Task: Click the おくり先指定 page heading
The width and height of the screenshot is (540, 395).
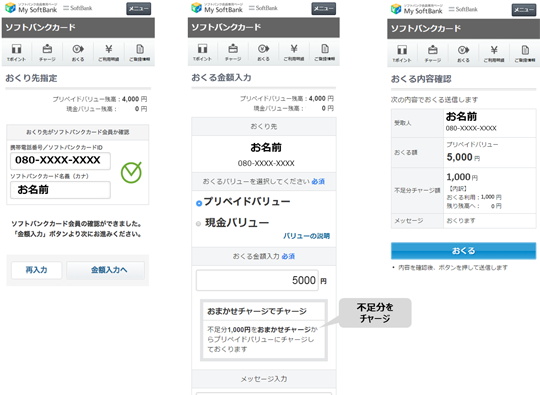Action: point(31,78)
